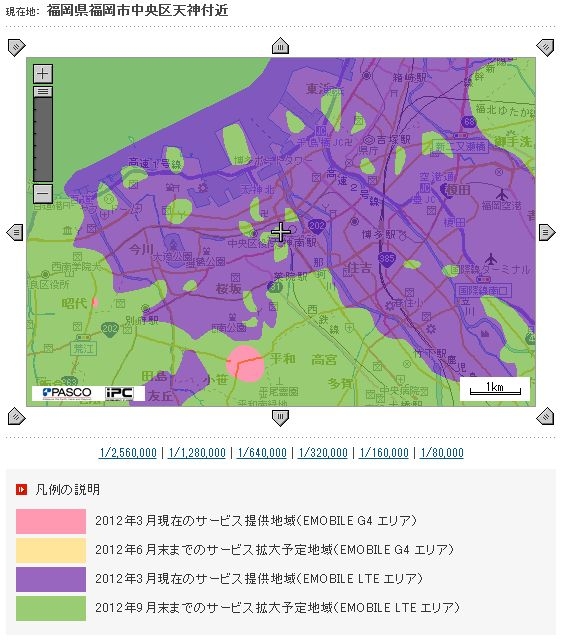Click the zoom slider handle
Screen dimensions: 567x644
pyautogui.click(x=43, y=91)
